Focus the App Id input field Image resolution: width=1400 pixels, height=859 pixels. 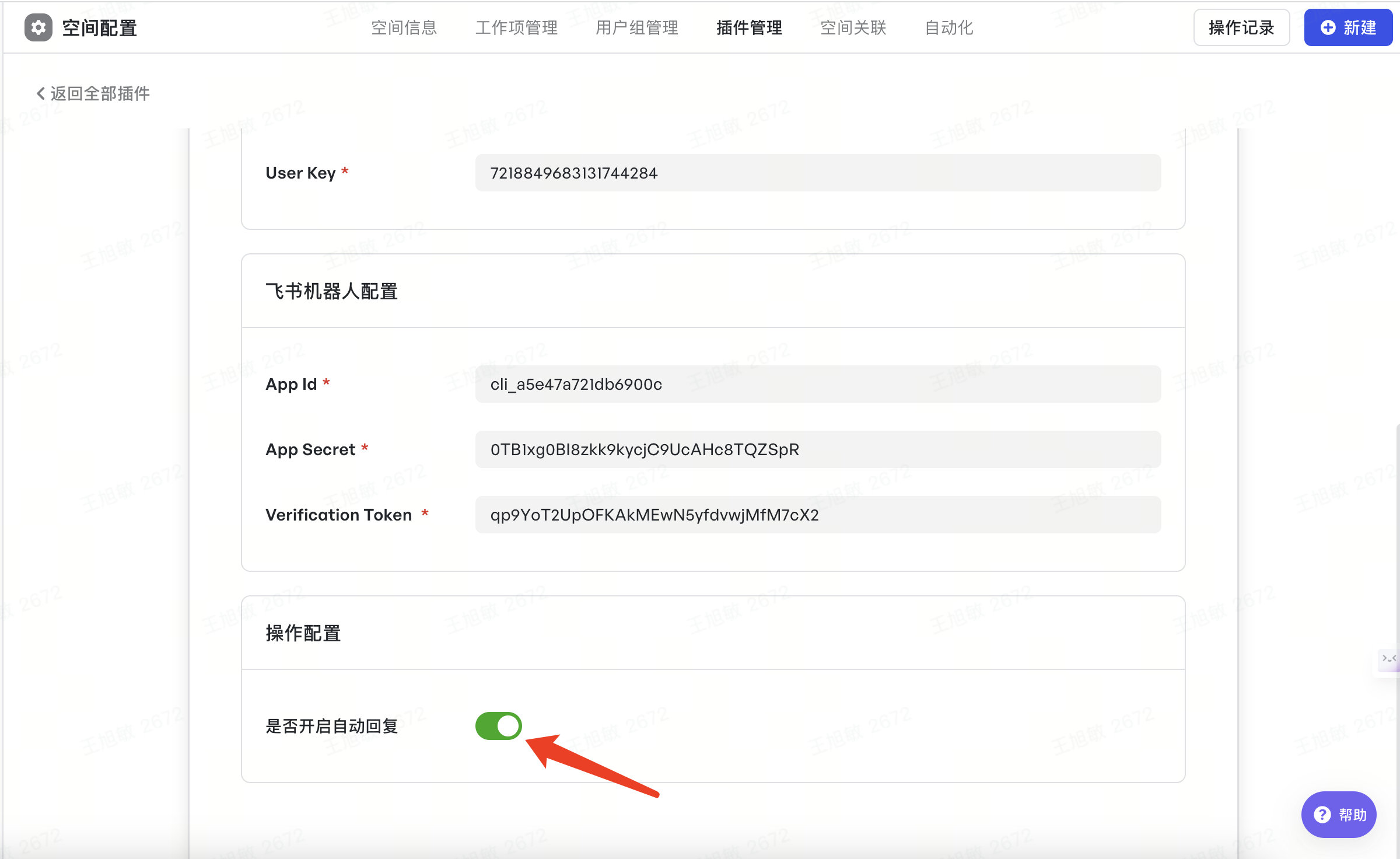818,384
